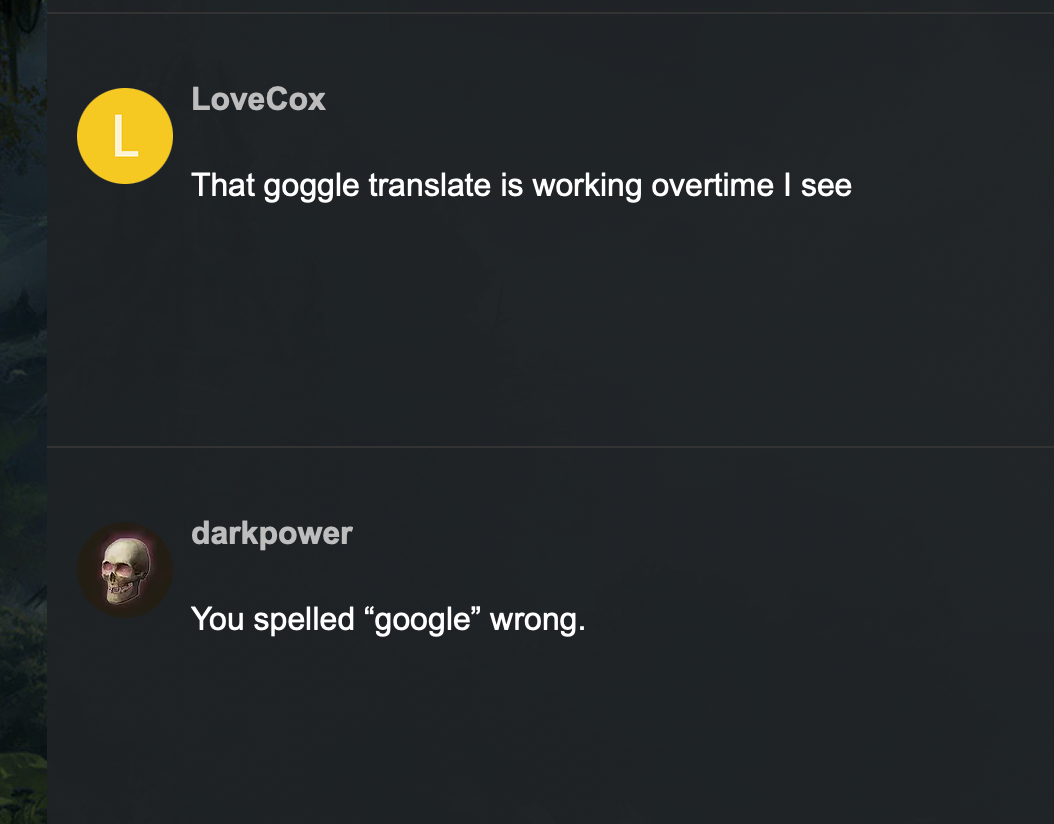Screen dimensions: 1054x824
Task: Click darkpower's skull avatar
Action: pos(125,570)
